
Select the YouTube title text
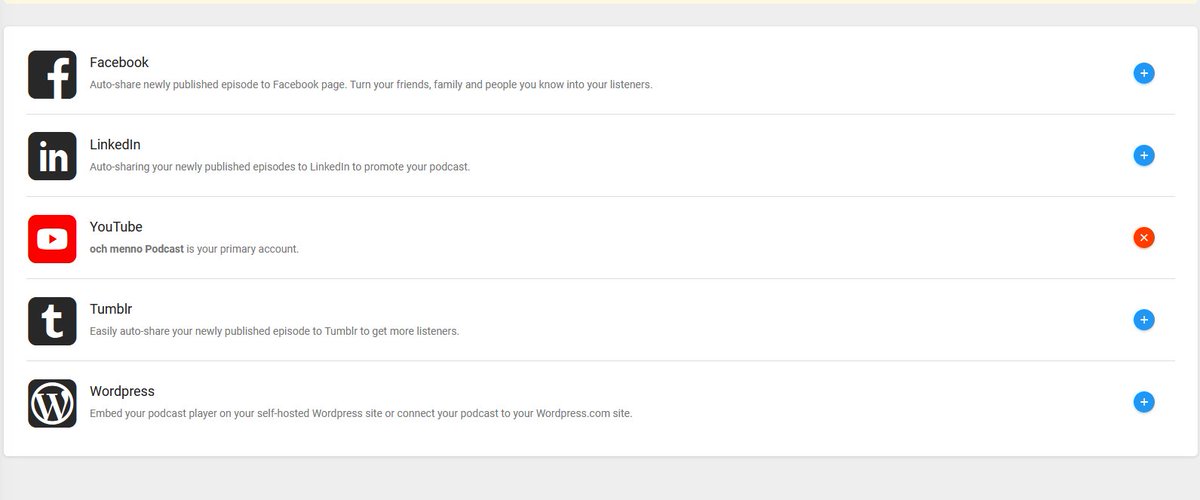click(116, 227)
